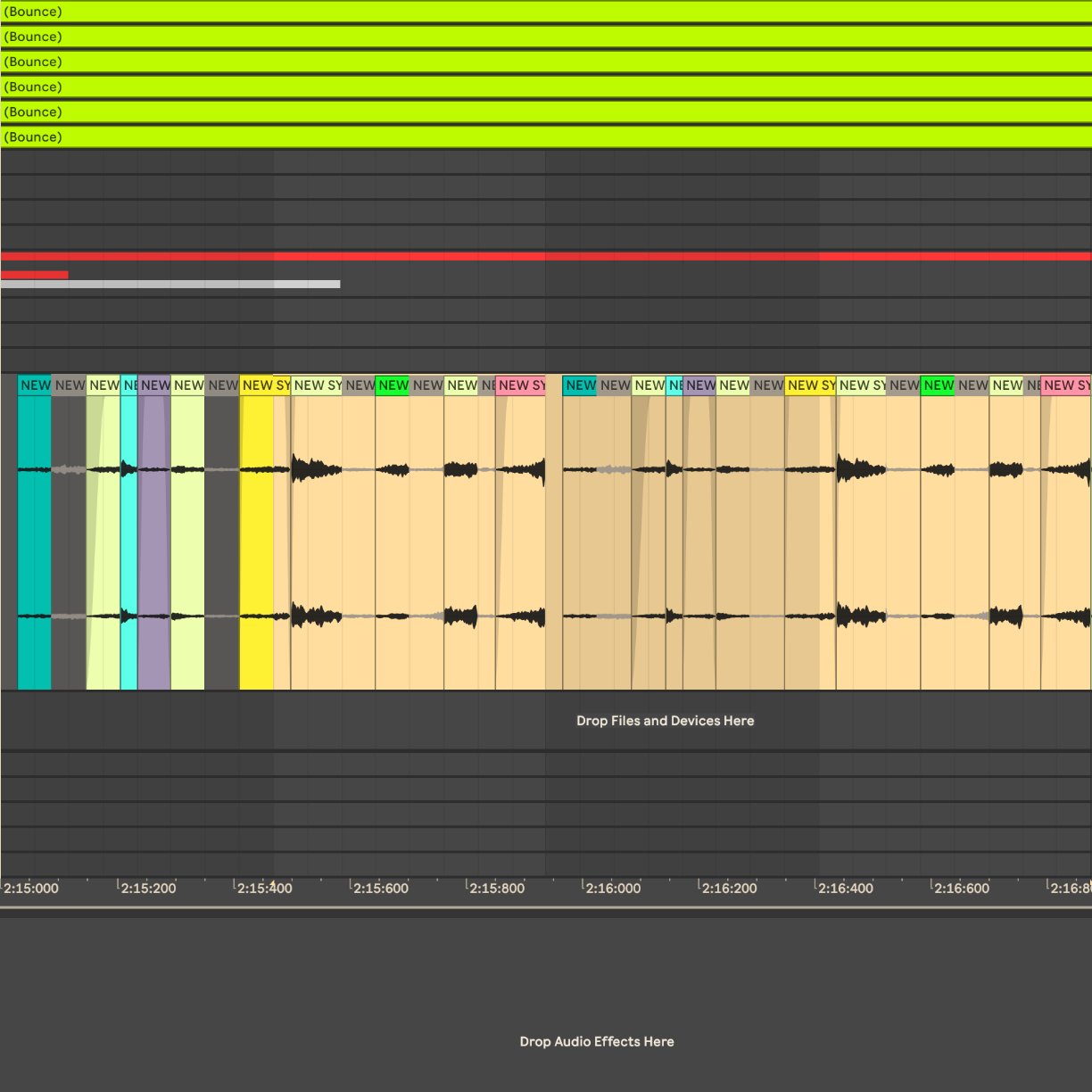
Task: Select the solid teal clip at 2:15:000
Action: pyautogui.click(x=35, y=535)
